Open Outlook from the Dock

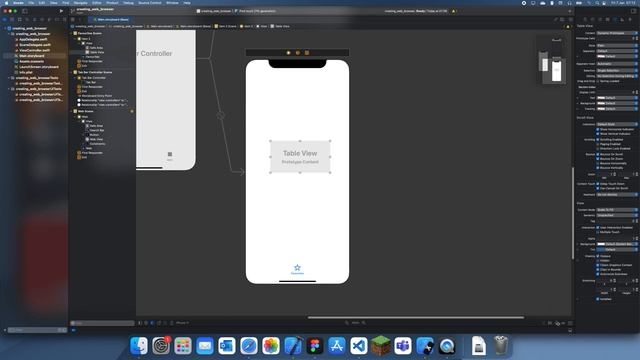point(227,346)
